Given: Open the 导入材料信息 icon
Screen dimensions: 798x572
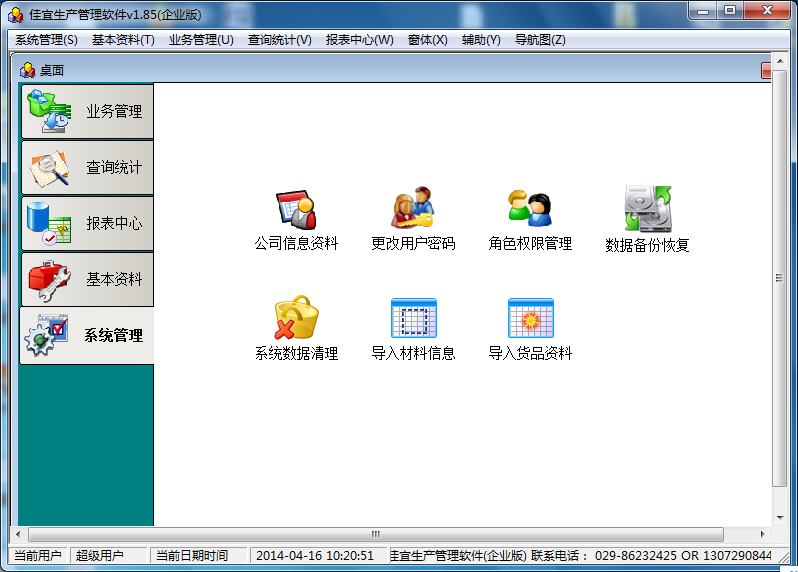Looking at the screenshot, I should [413, 328].
